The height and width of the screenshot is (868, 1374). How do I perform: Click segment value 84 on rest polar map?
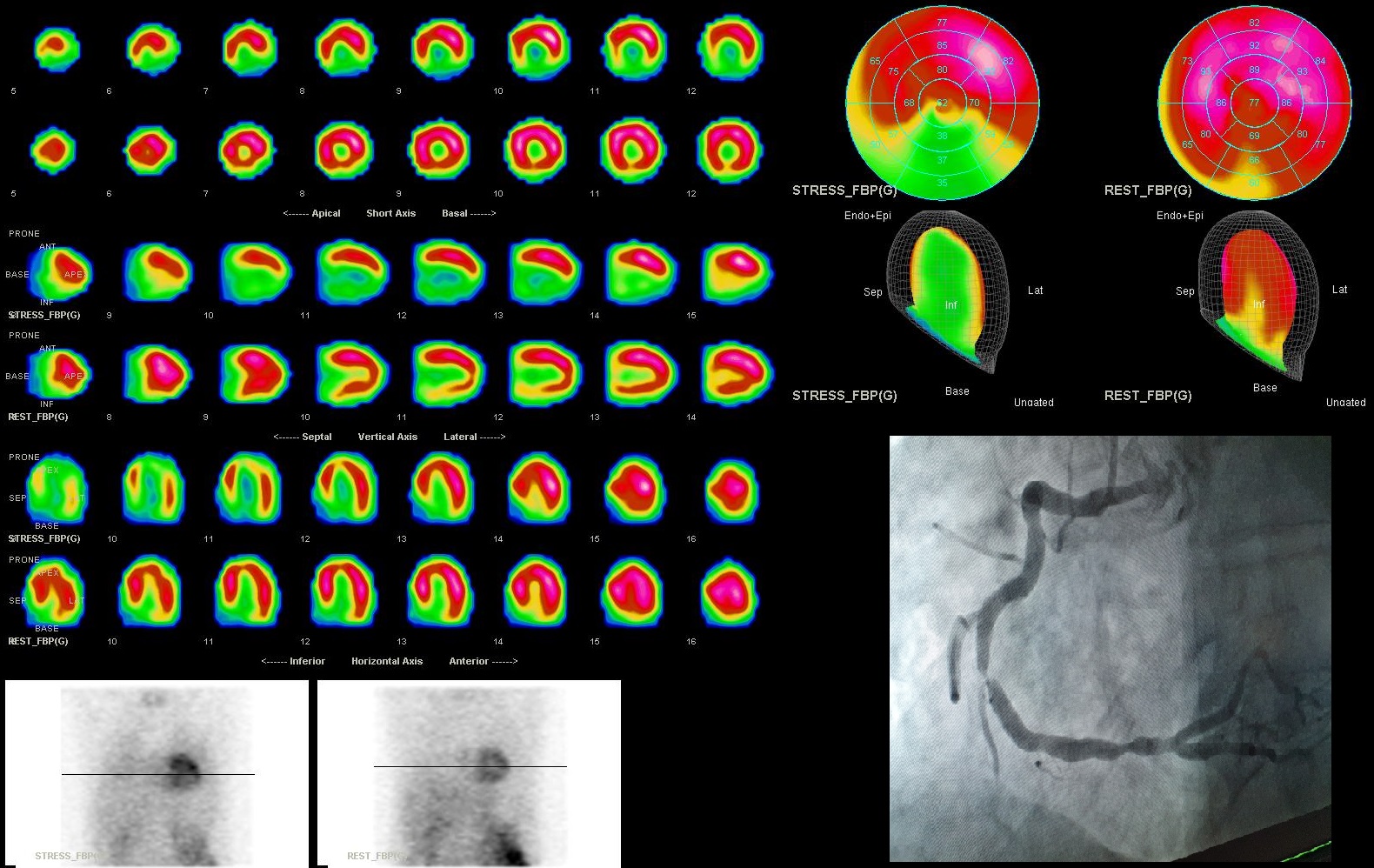(x=1320, y=61)
